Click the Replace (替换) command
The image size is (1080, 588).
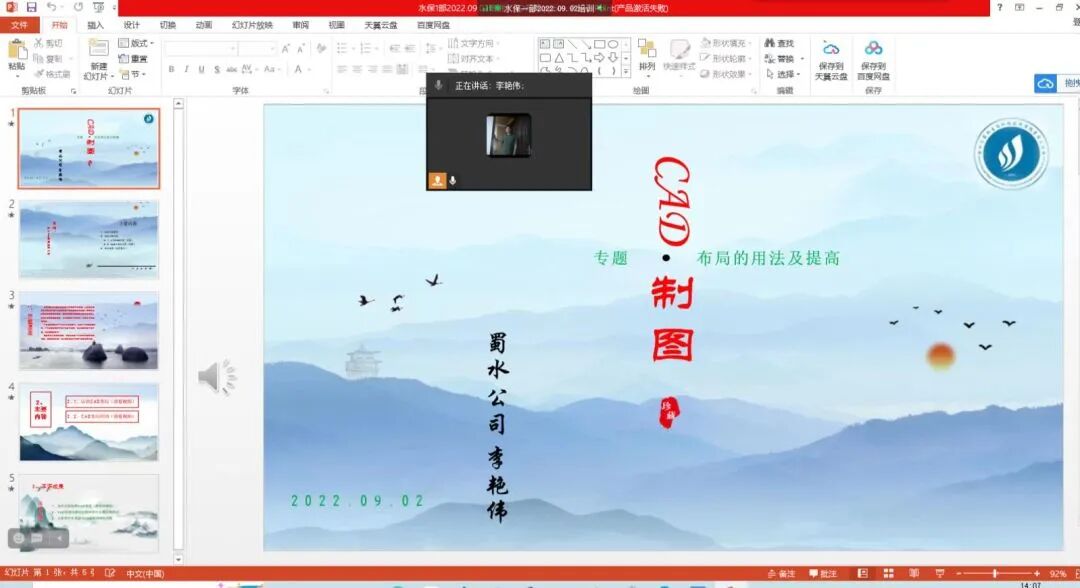[781, 57]
